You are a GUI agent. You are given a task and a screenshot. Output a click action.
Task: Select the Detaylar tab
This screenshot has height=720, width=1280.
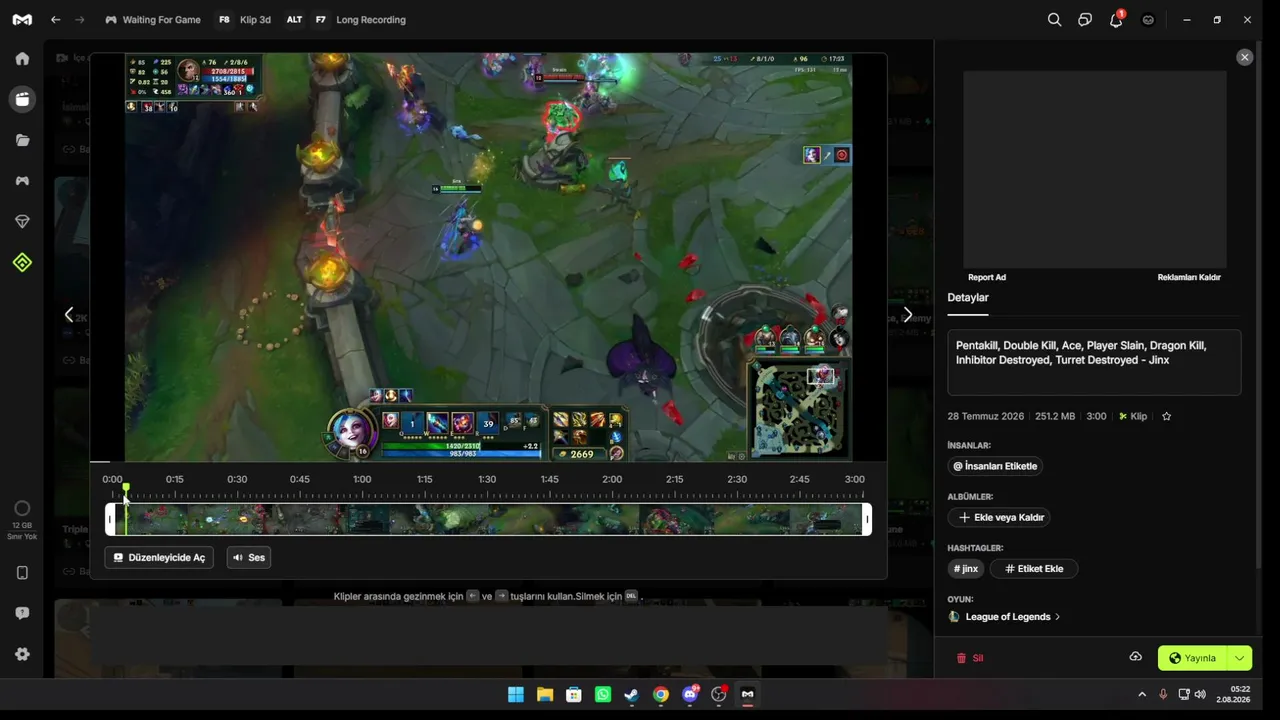click(968, 297)
